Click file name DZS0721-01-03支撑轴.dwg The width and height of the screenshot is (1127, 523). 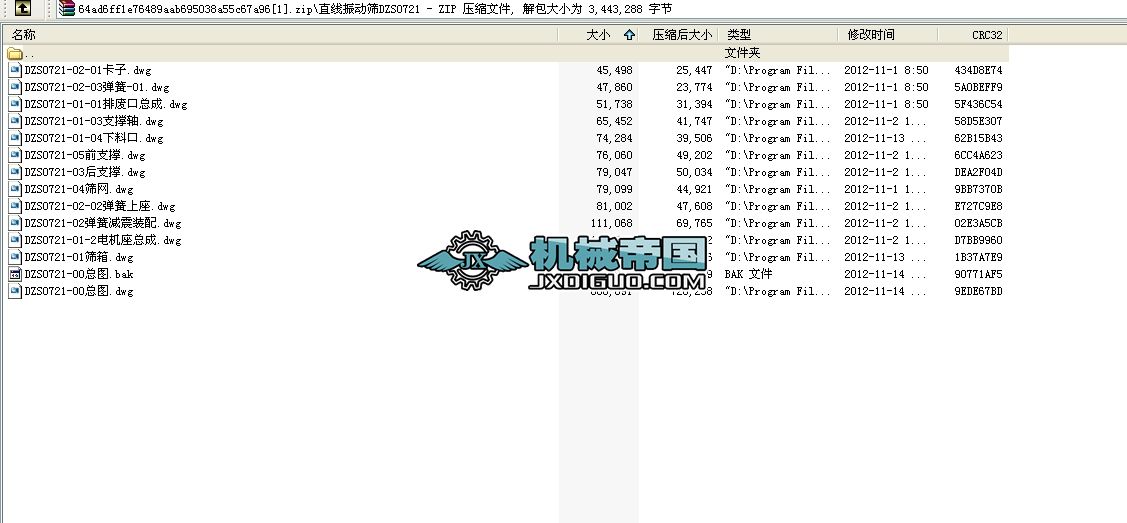click(x=94, y=121)
